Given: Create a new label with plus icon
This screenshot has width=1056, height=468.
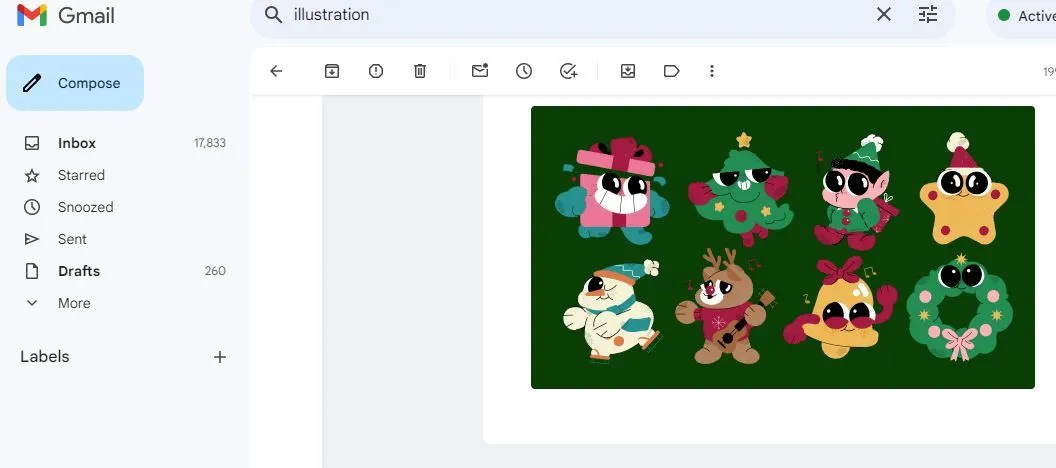Looking at the screenshot, I should [x=220, y=357].
